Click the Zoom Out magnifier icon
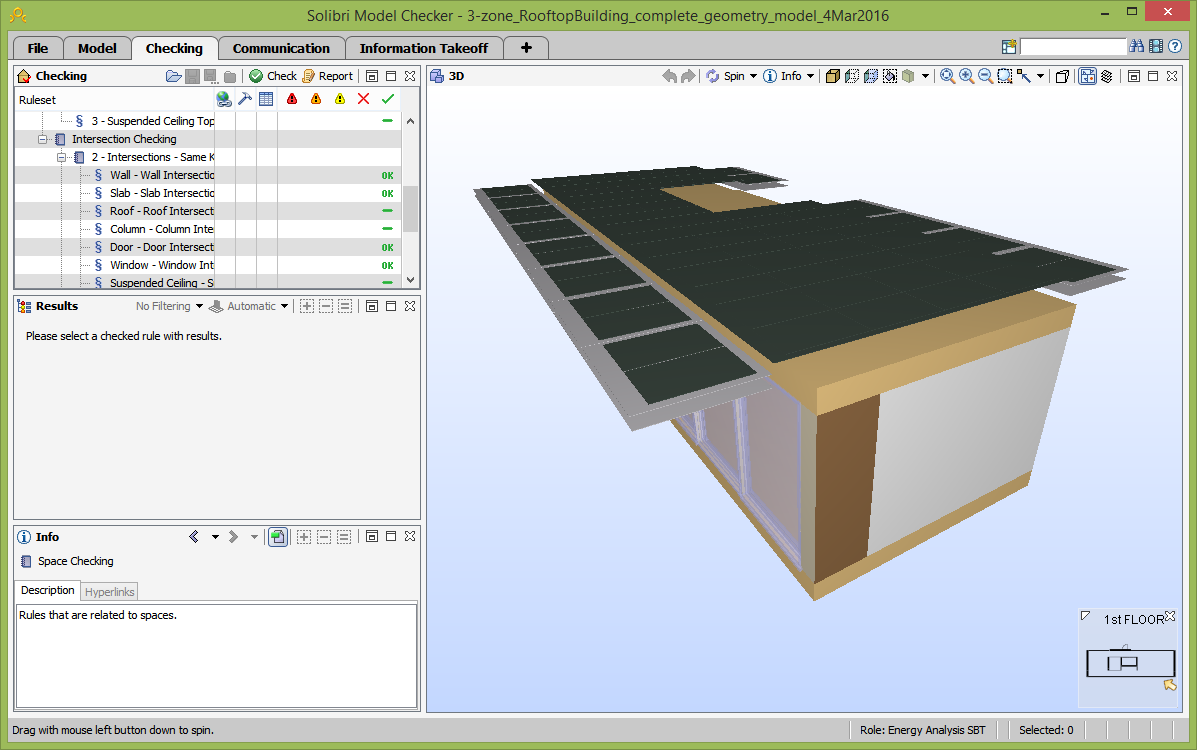1197x750 pixels. (x=986, y=76)
